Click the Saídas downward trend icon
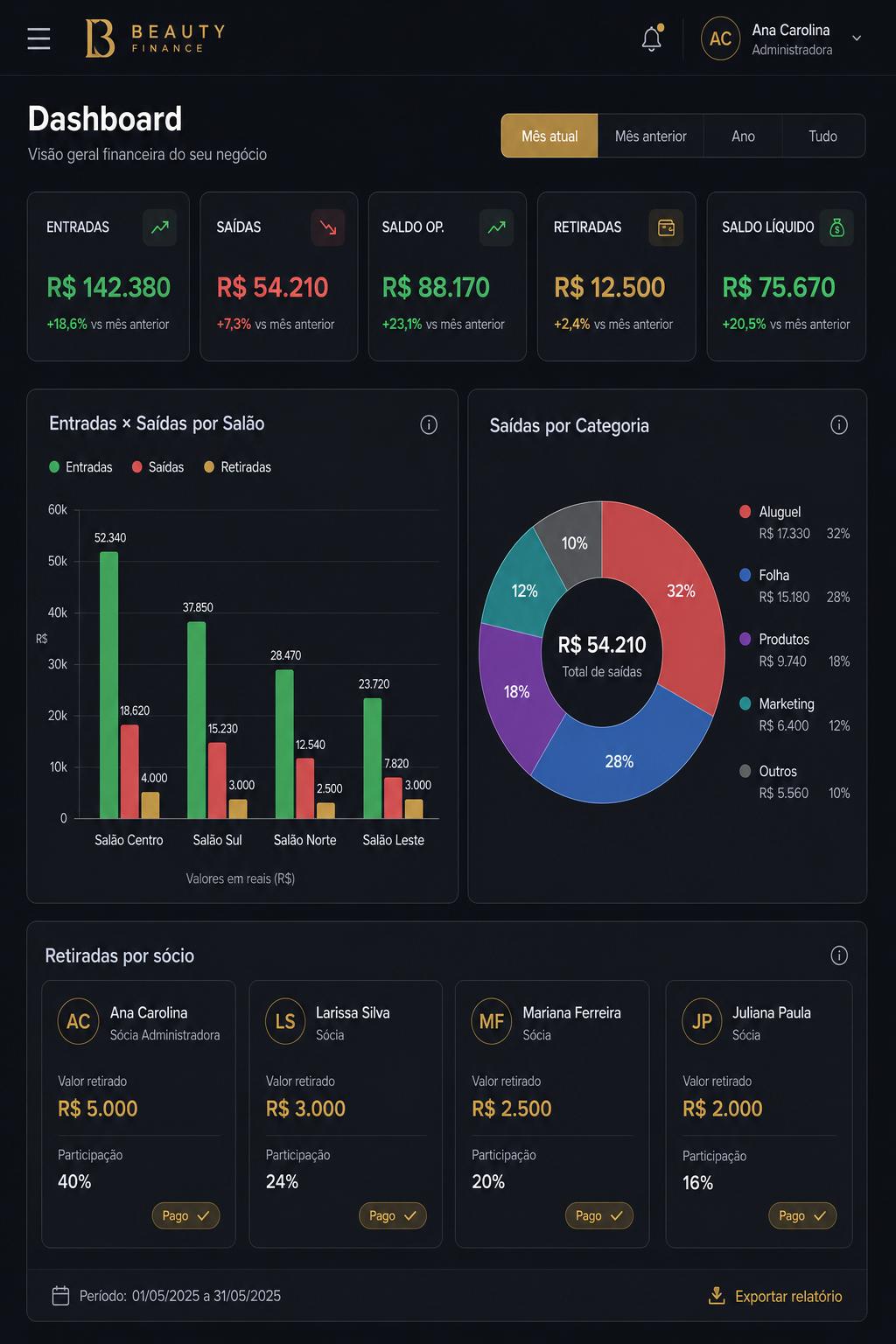Image resolution: width=896 pixels, height=1344 pixels. point(328,227)
